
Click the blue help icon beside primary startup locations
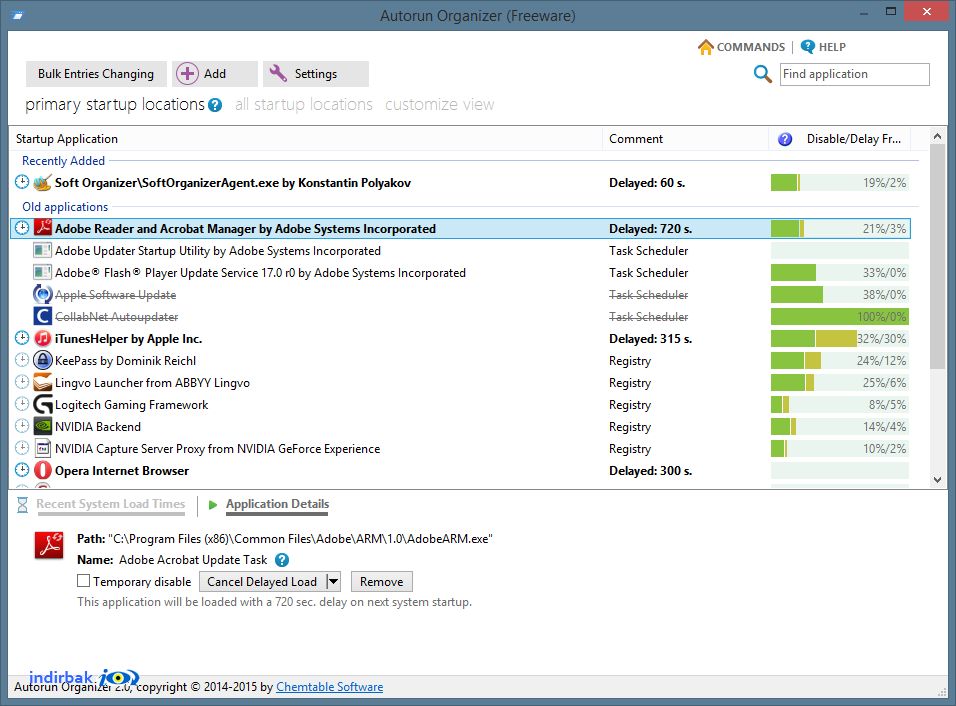(x=215, y=105)
